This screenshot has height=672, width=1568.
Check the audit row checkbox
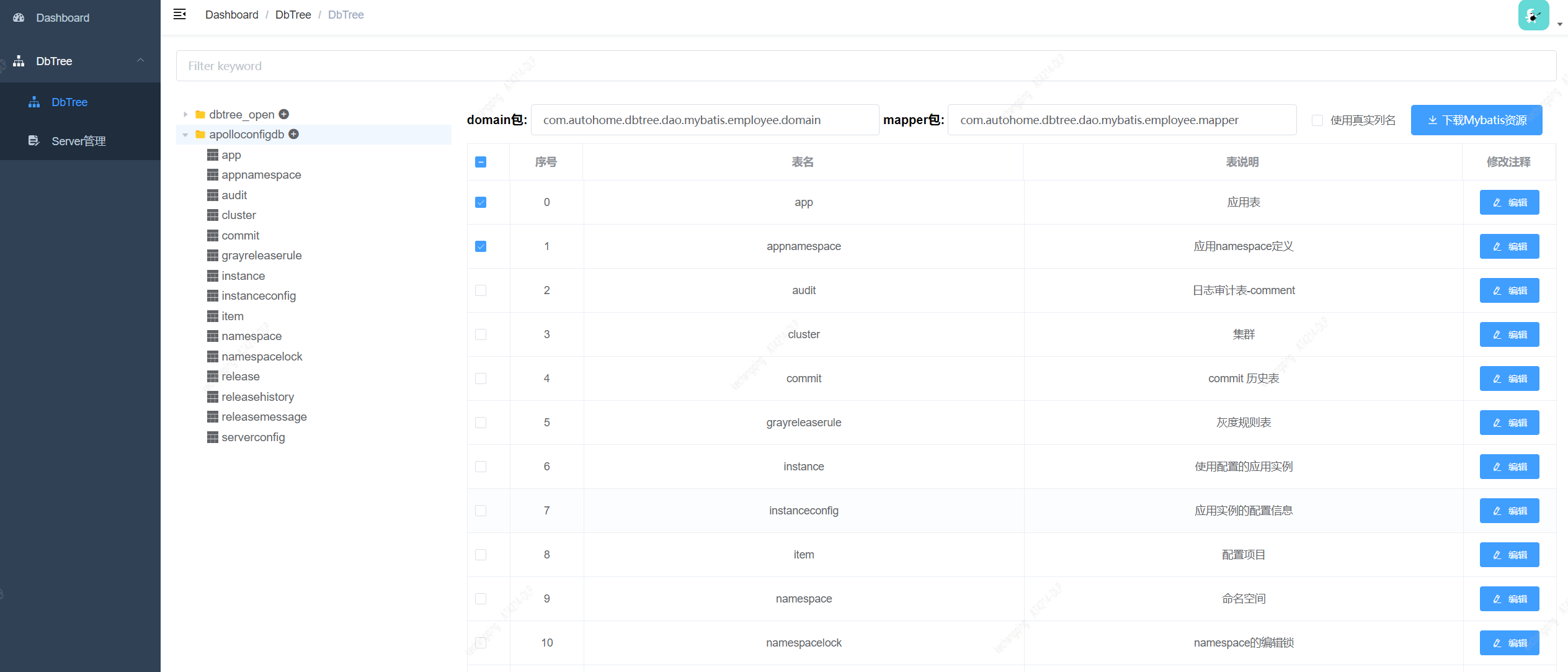[x=481, y=290]
